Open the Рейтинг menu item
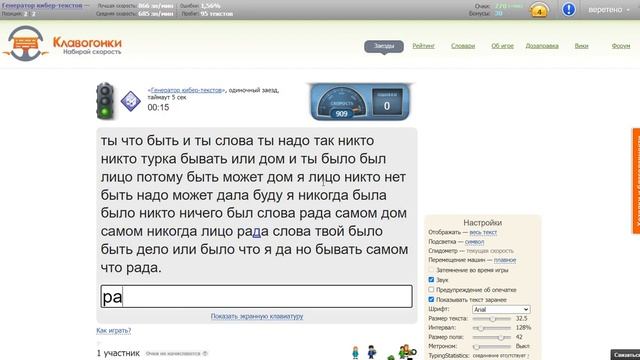The height and width of the screenshot is (360, 640). pos(423,46)
